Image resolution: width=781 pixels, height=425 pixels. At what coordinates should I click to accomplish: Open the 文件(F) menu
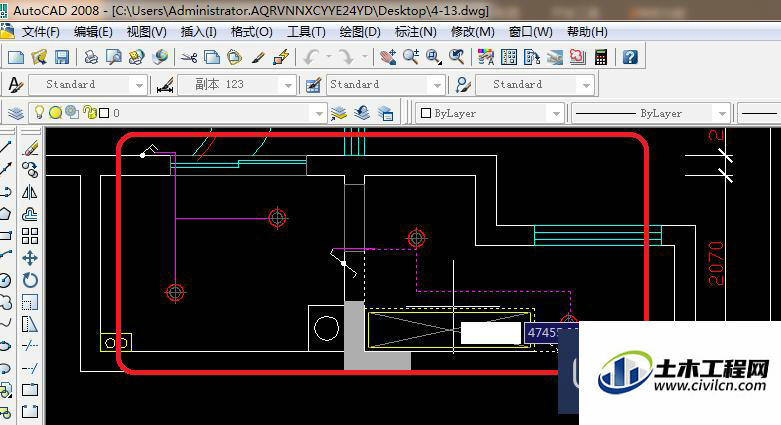pyautogui.click(x=40, y=32)
